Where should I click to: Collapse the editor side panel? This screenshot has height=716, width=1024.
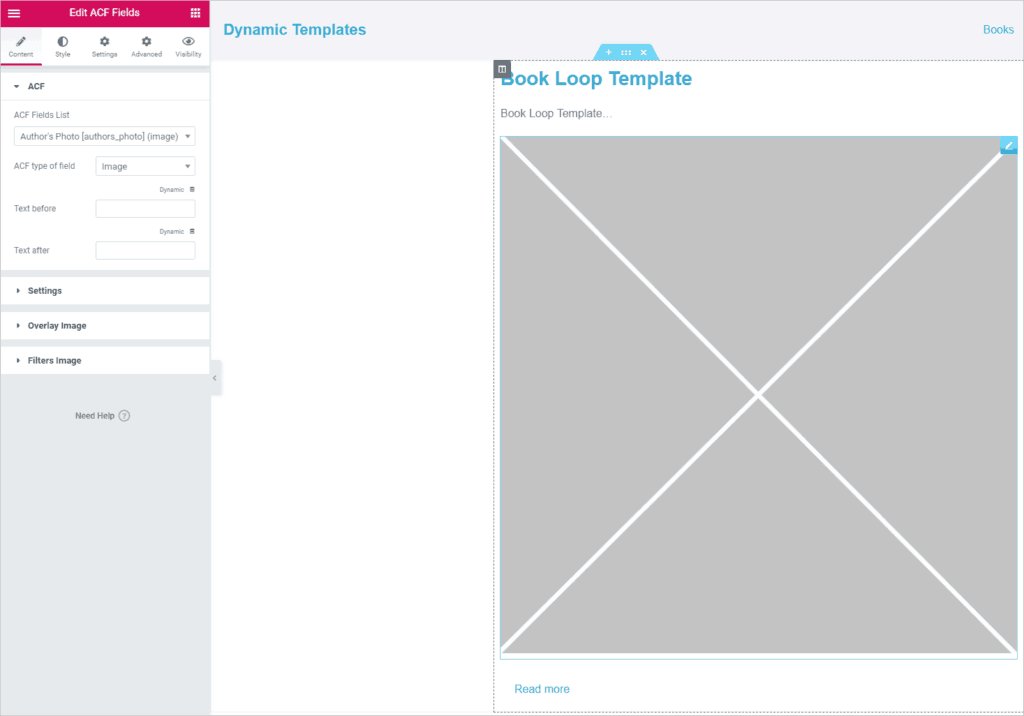215,378
